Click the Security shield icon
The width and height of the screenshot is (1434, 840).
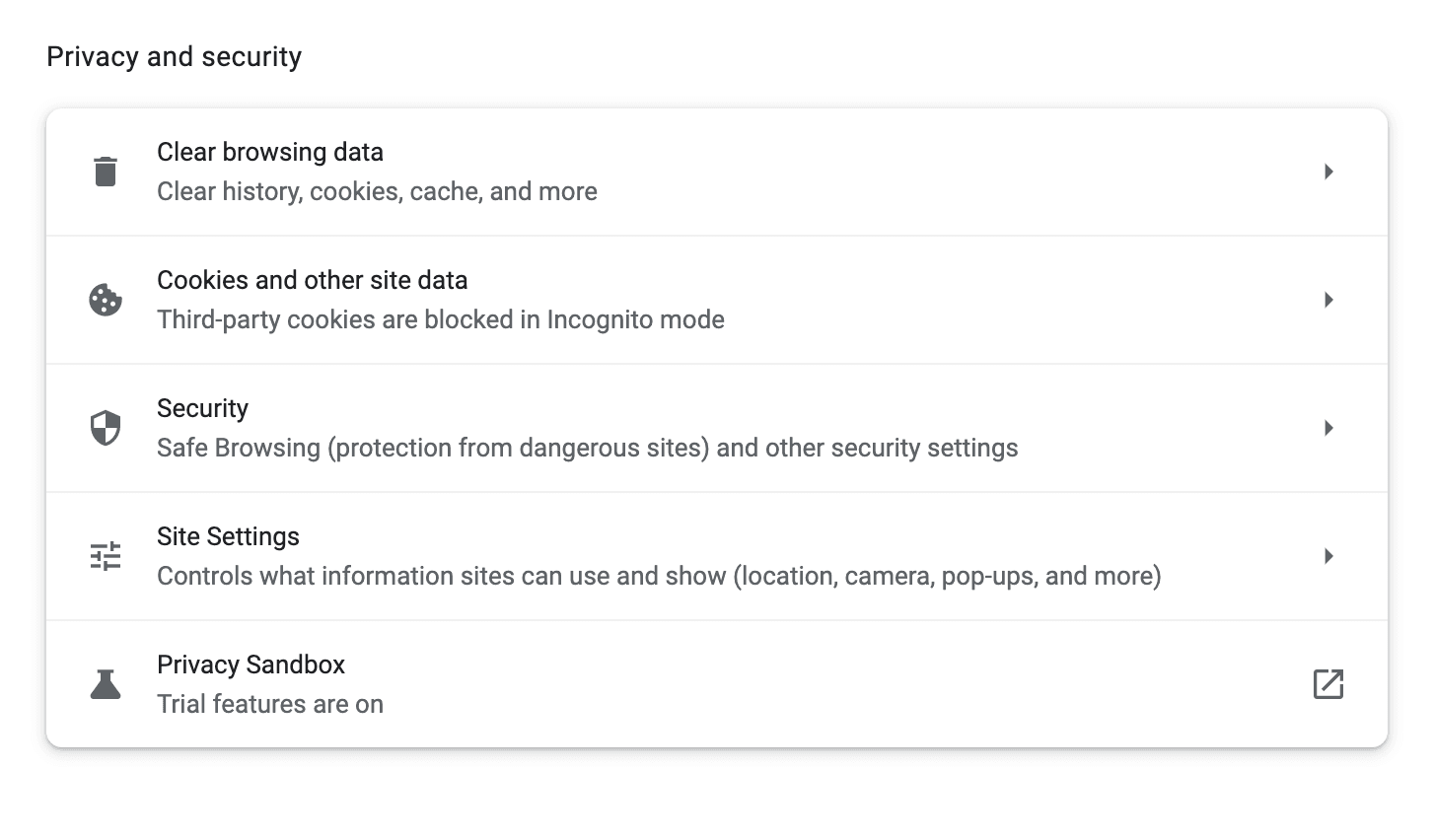[106, 428]
